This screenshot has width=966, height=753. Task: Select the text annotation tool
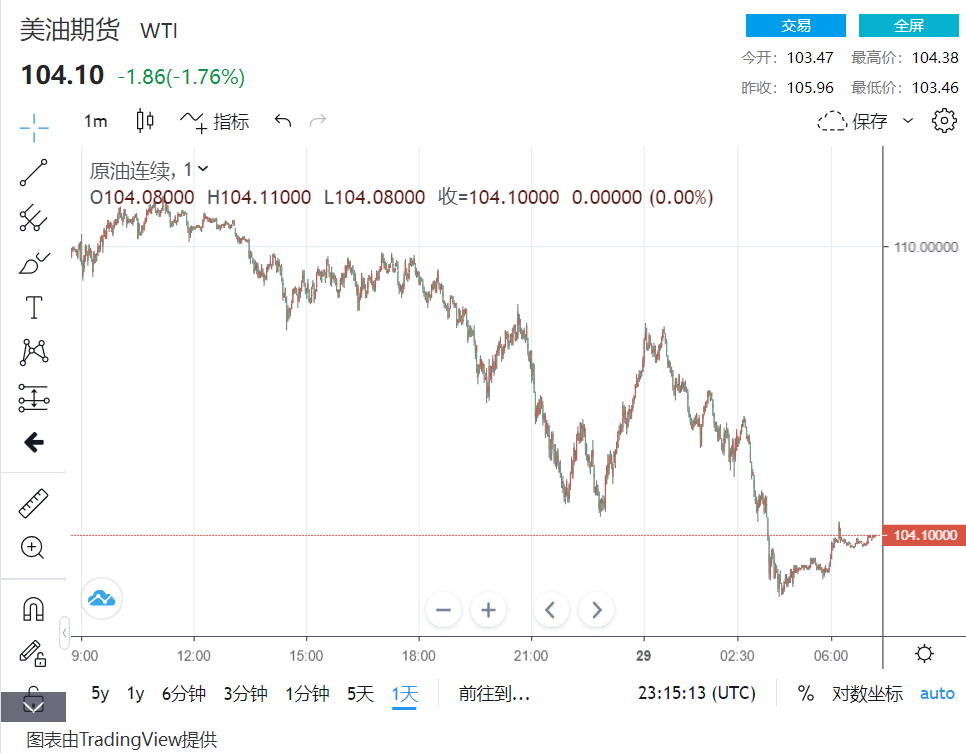pyautogui.click(x=33, y=308)
